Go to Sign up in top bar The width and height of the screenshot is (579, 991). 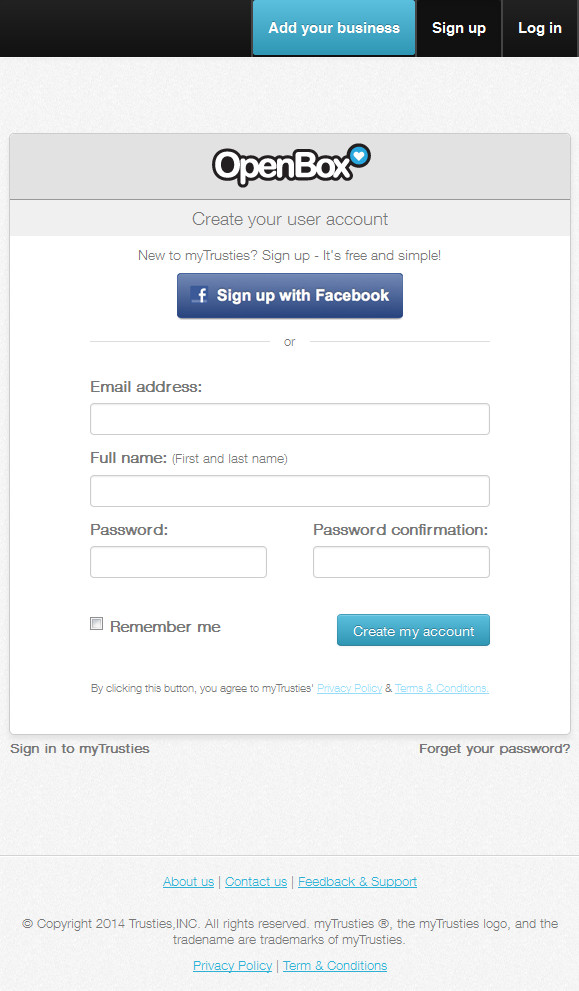(459, 28)
